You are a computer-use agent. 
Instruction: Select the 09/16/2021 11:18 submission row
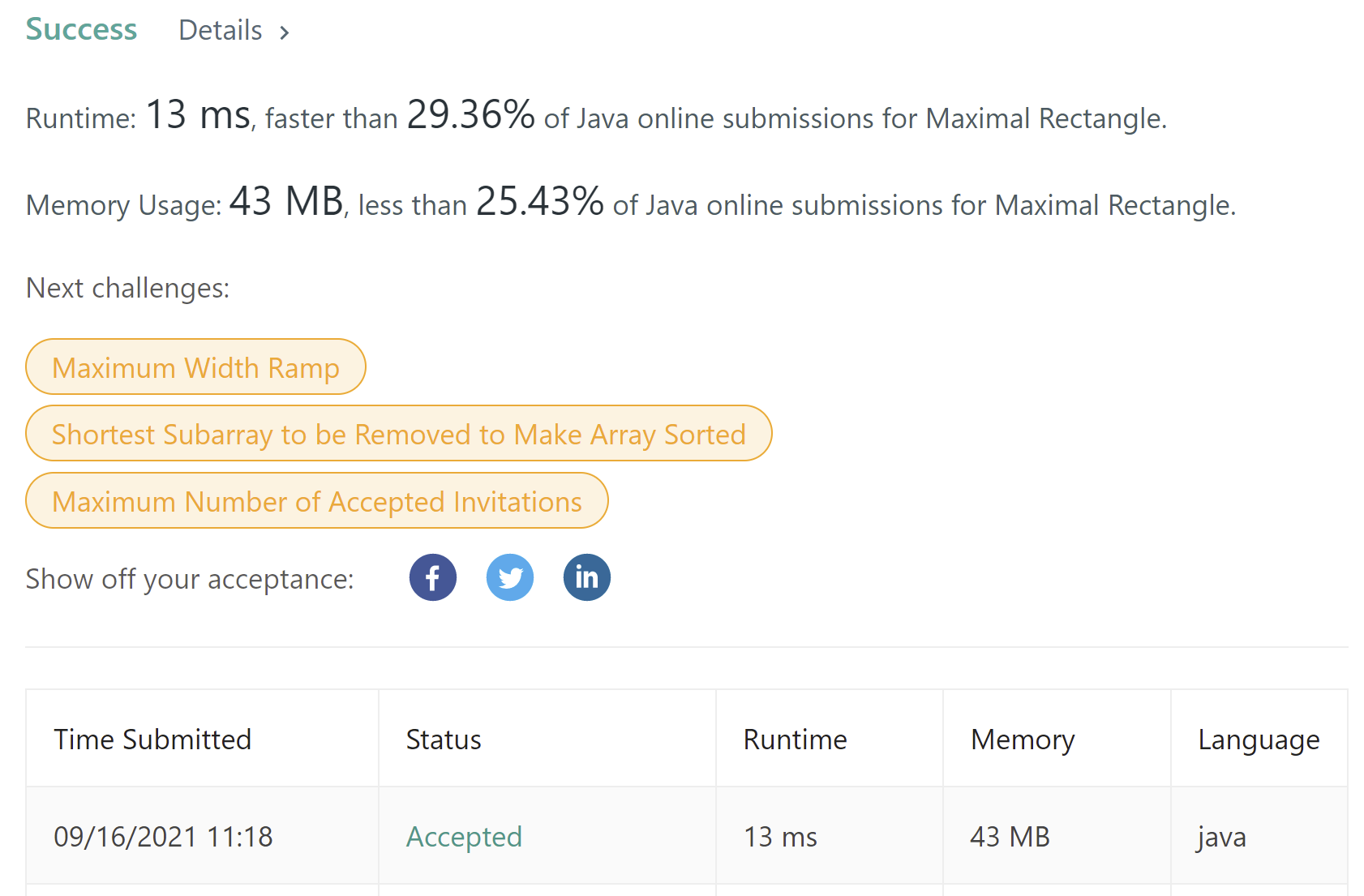pyautogui.click(x=163, y=836)
